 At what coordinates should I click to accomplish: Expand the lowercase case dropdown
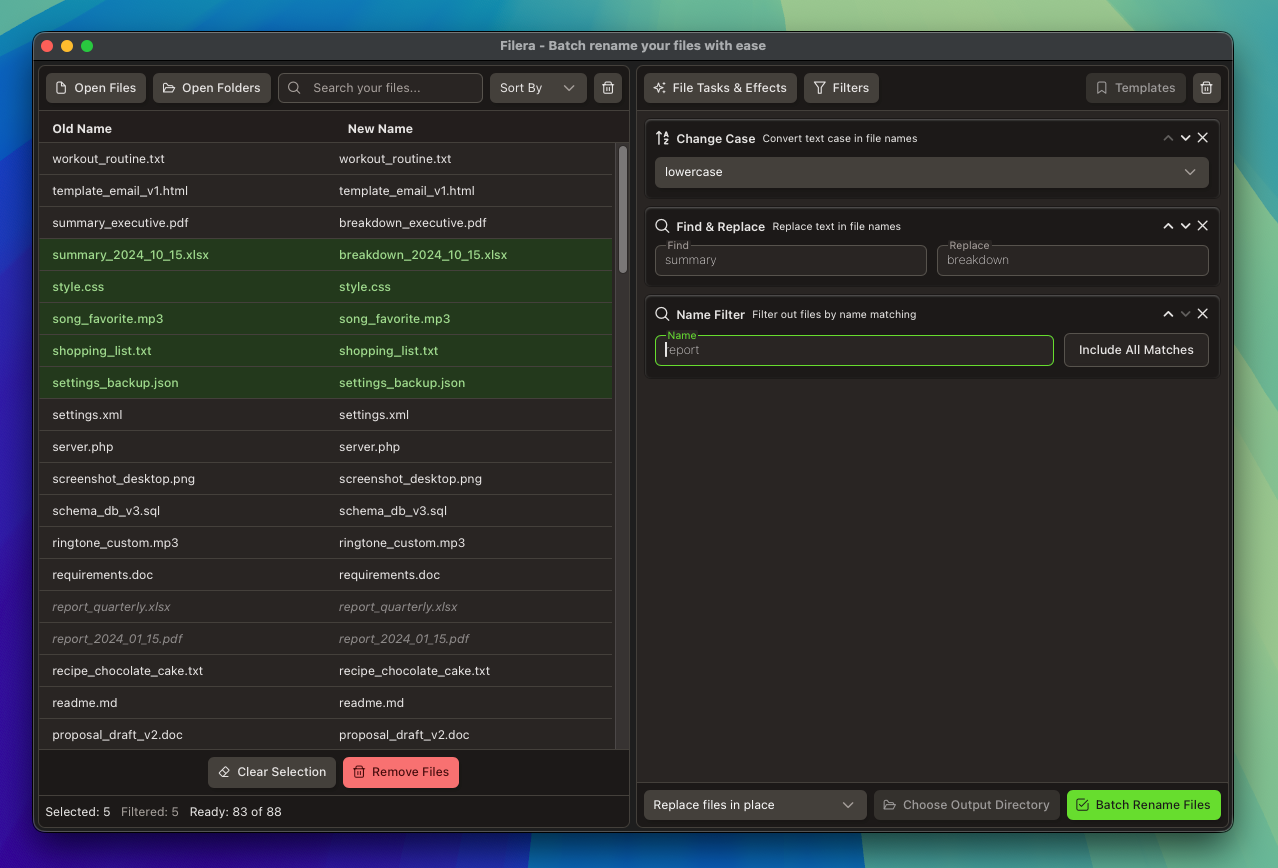point(931,172)
